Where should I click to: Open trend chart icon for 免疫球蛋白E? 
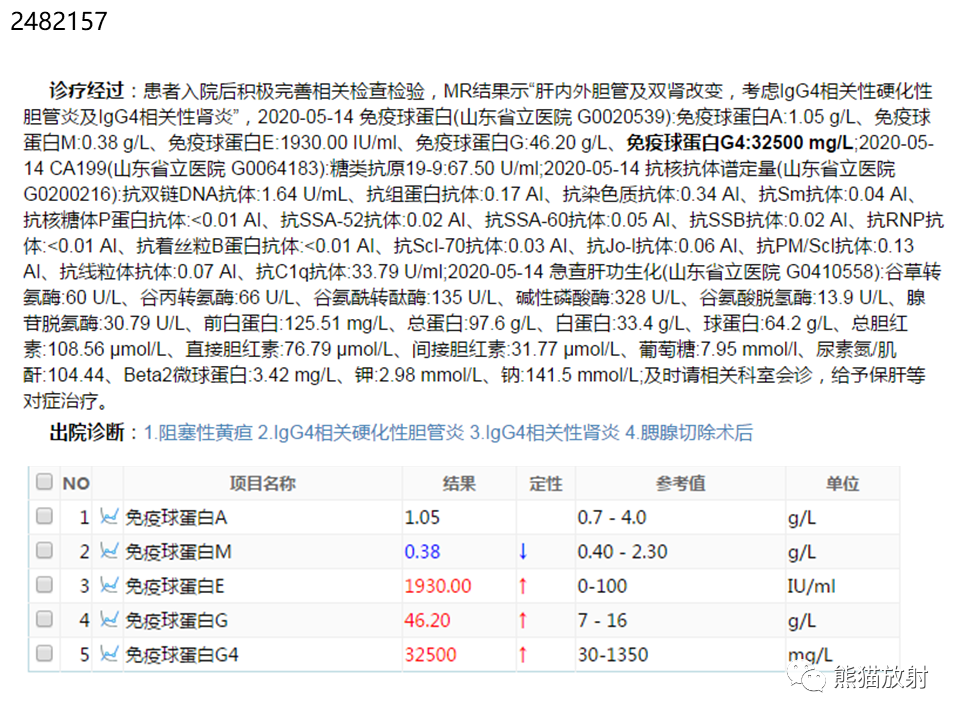(x=108, y=585)
